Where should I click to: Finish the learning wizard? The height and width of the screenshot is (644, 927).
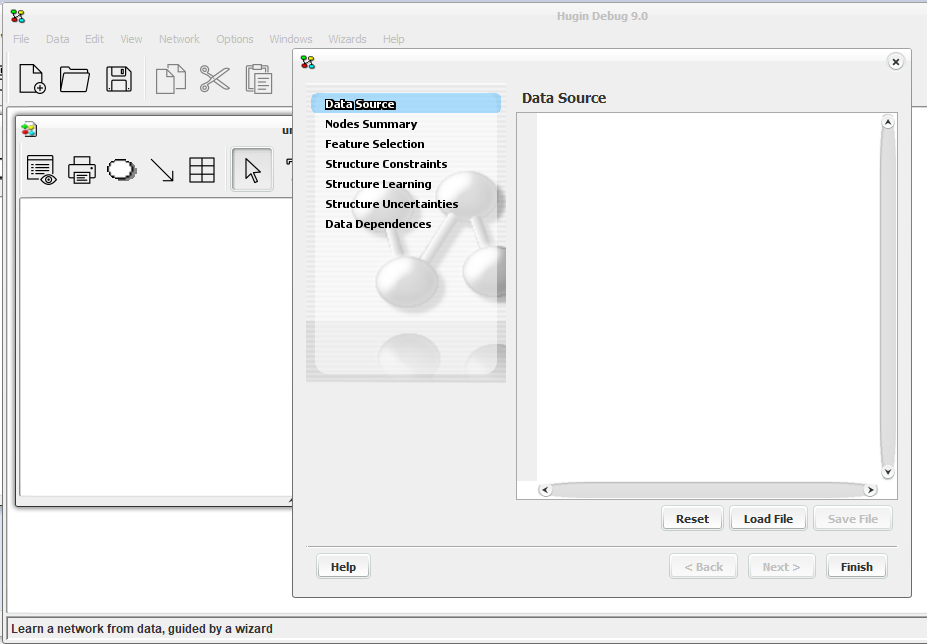(856, 566)
